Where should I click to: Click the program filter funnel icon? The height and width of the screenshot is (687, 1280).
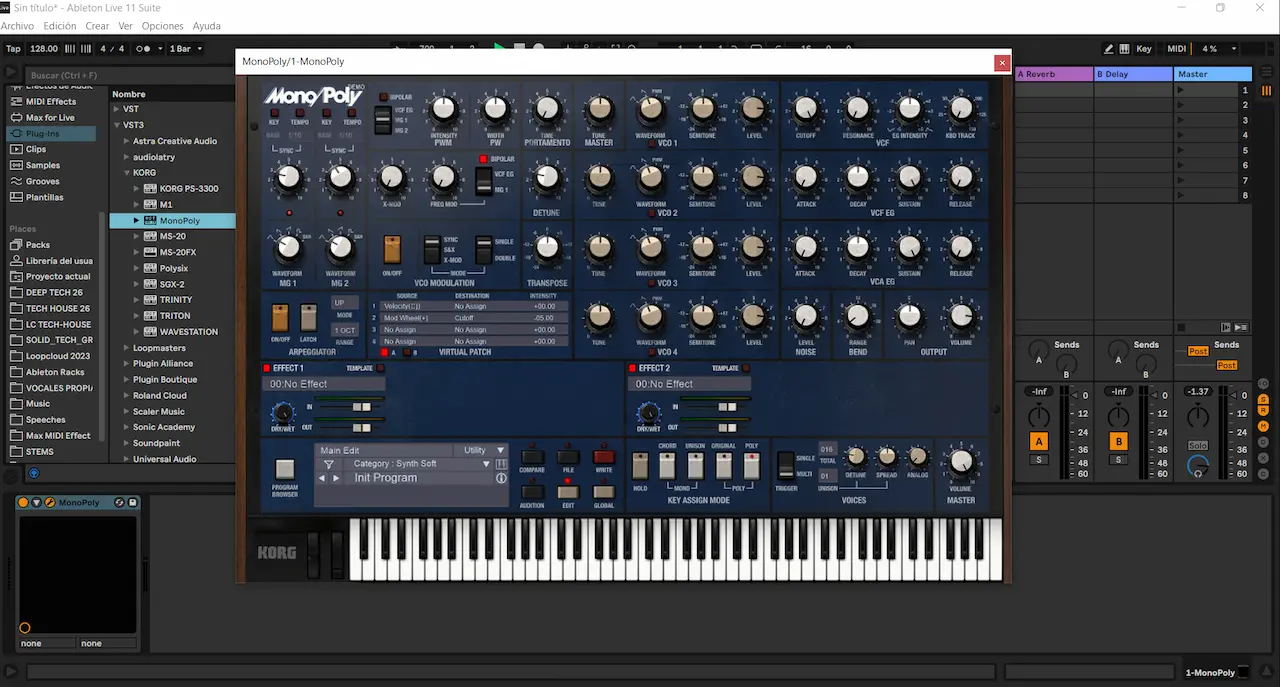point(328,464)
